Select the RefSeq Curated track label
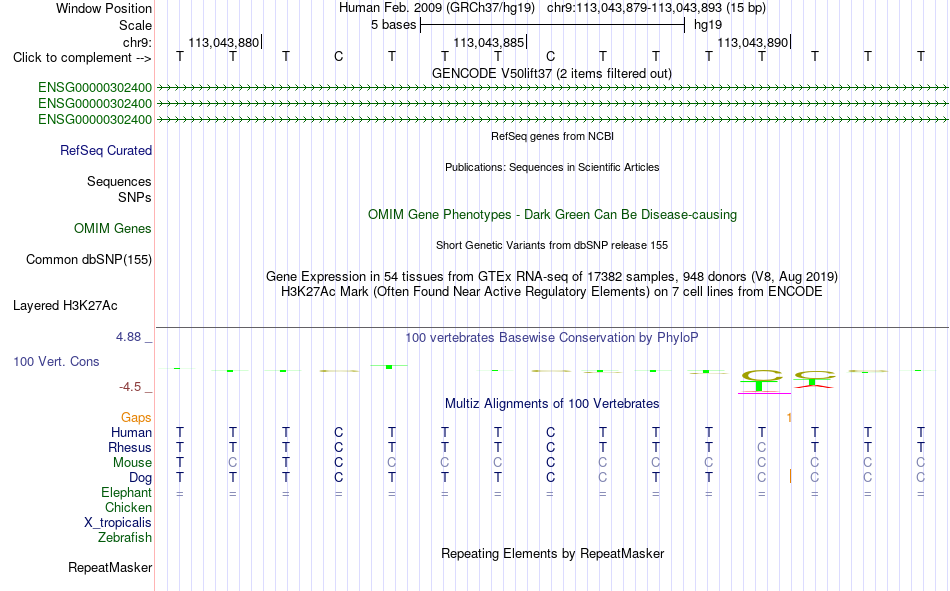950x591 pixels. (x=106, y=150)
